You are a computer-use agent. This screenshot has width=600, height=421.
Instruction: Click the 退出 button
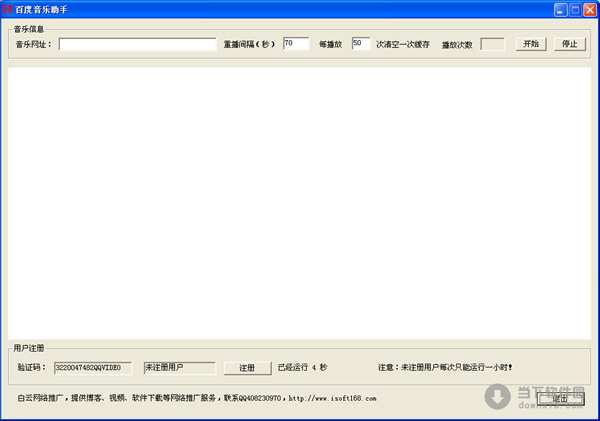[x=560, y=399]
